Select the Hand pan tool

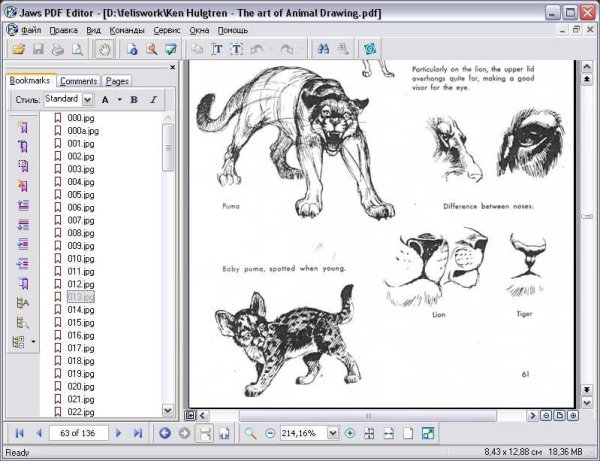103,48
